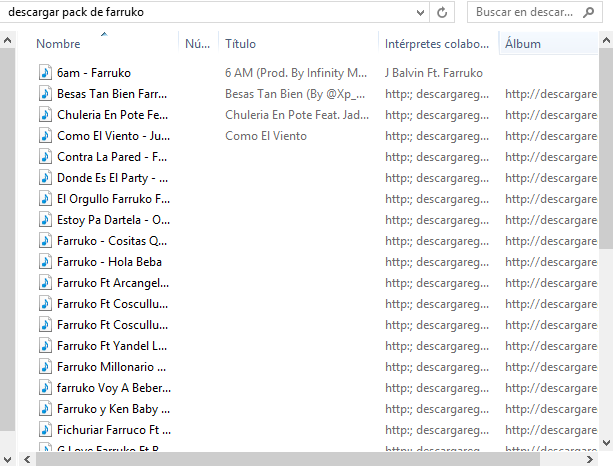Sort by the Nombre column header
The image size is (613, 466).
pos(58,44)
